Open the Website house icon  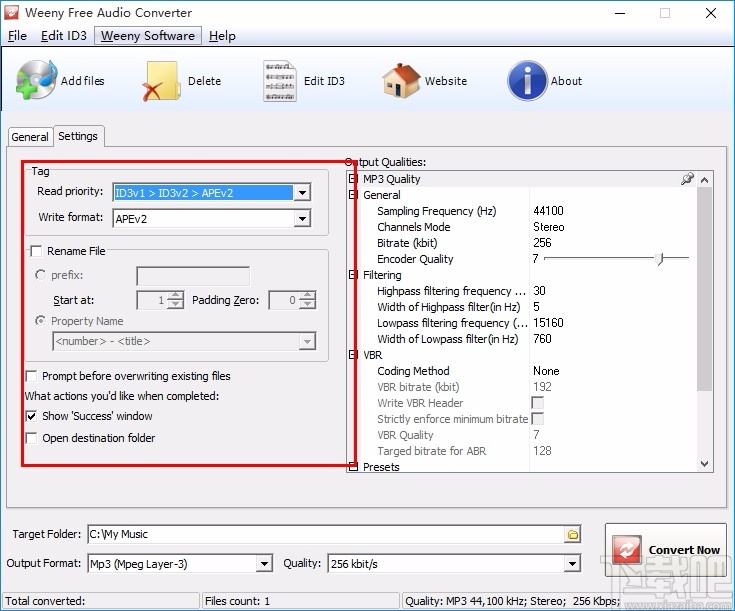click(401, 81)
